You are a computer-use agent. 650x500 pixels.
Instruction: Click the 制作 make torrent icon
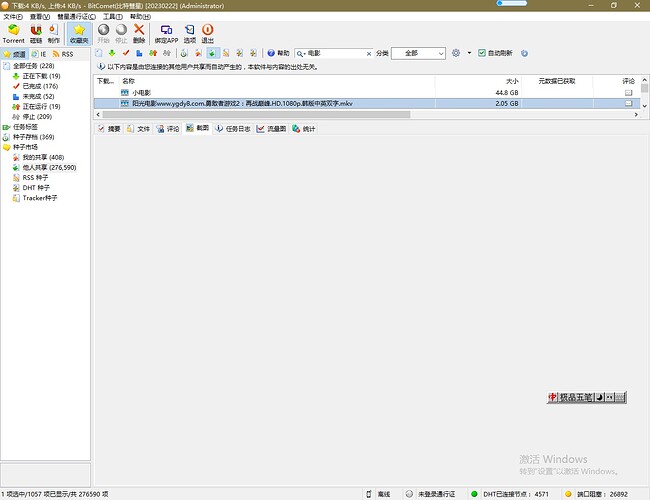[54, 33]
